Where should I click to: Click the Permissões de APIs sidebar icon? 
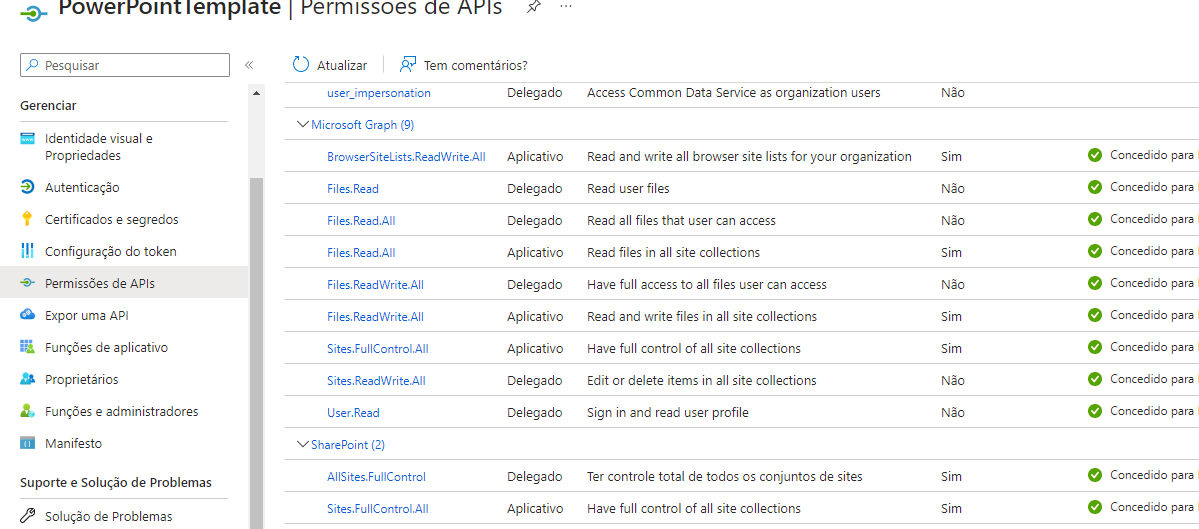[x=28, y=283]
